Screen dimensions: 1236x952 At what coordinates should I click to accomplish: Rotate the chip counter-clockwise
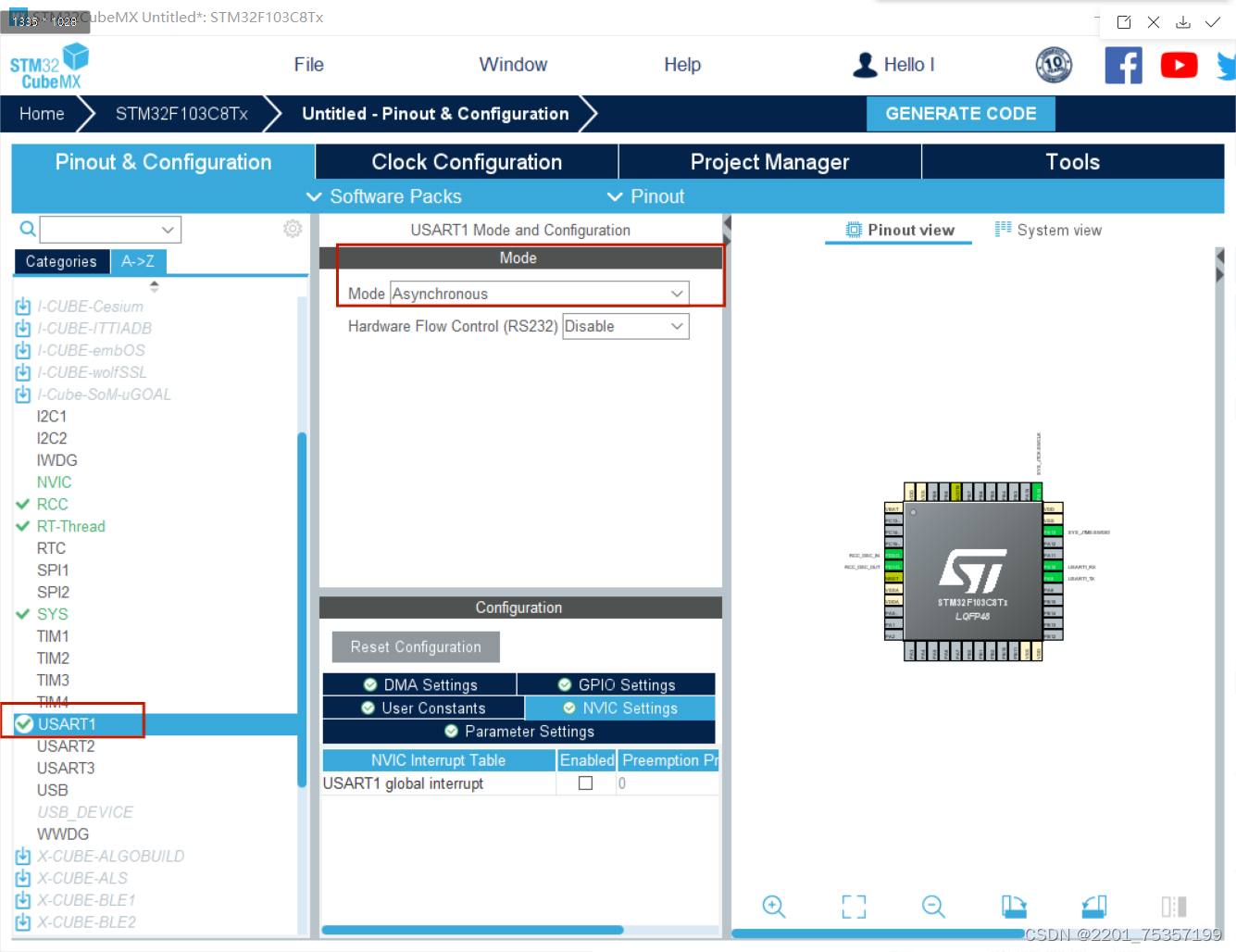pyautogui.click(x=1094, y=907)
